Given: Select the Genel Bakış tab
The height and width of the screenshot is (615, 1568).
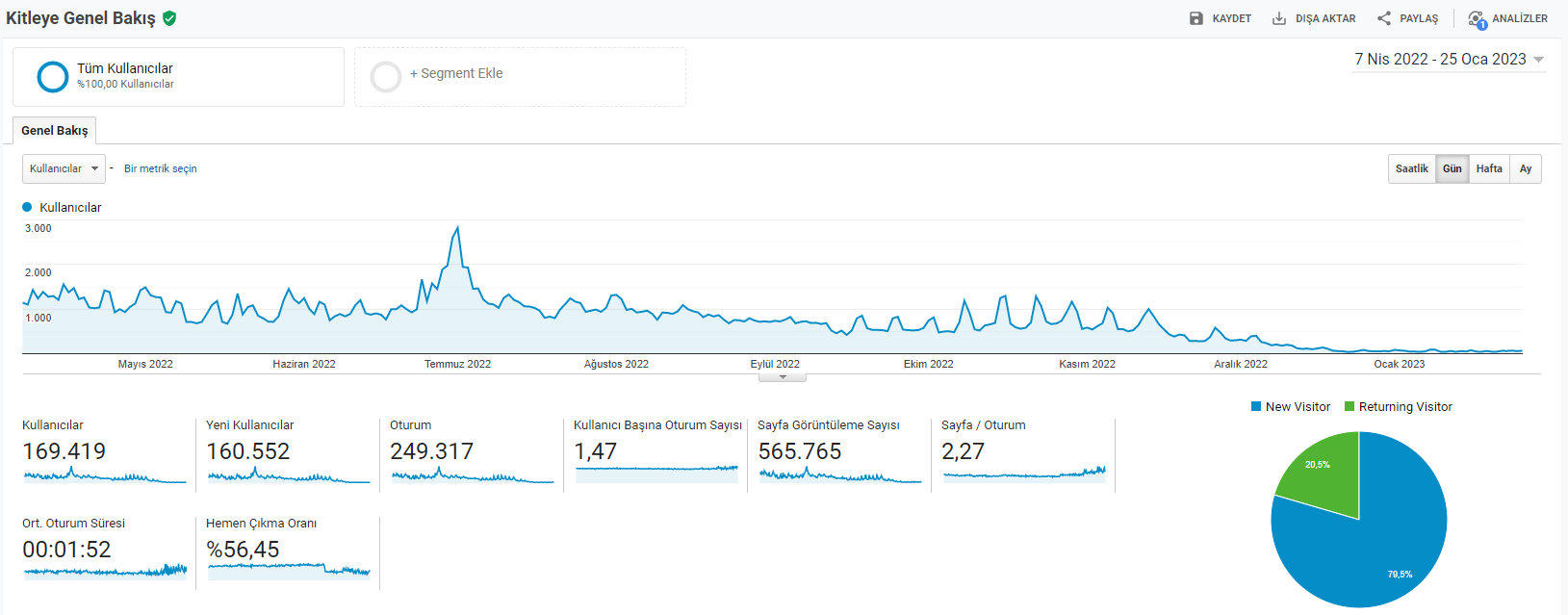Looking at the screenshot, I should (55, 130).
